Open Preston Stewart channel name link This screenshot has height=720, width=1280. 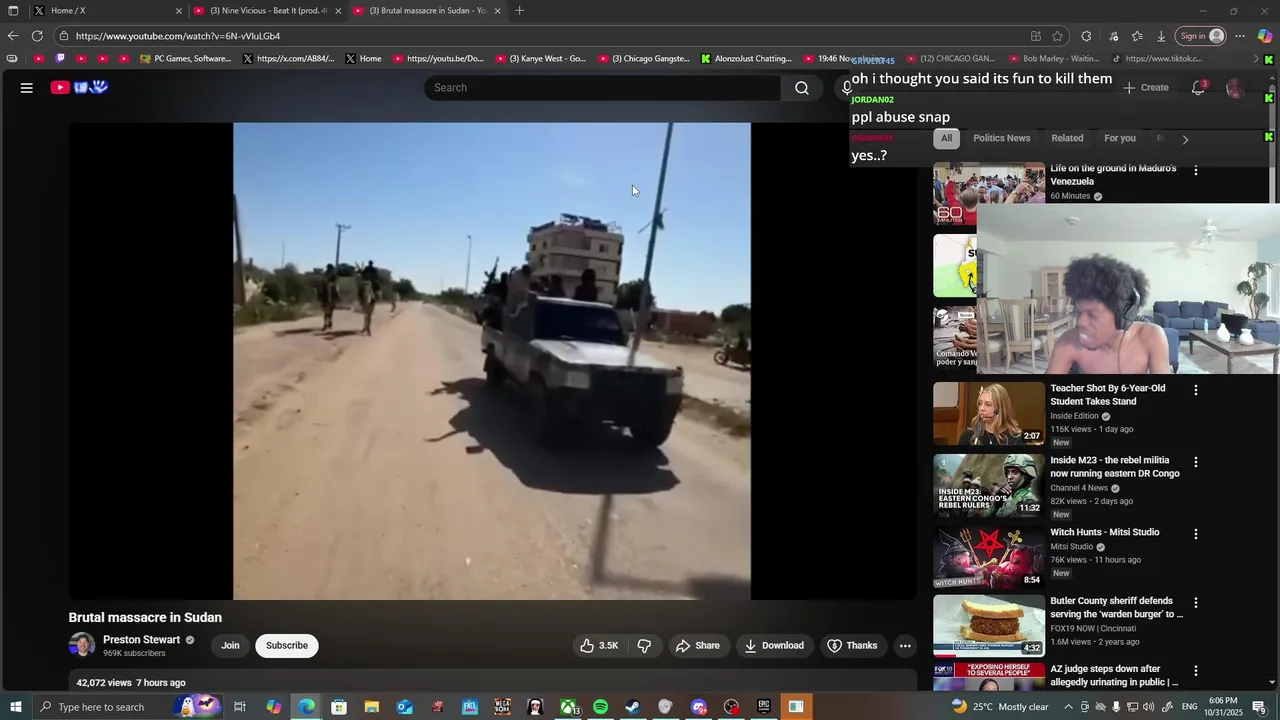tap(142, 640)
